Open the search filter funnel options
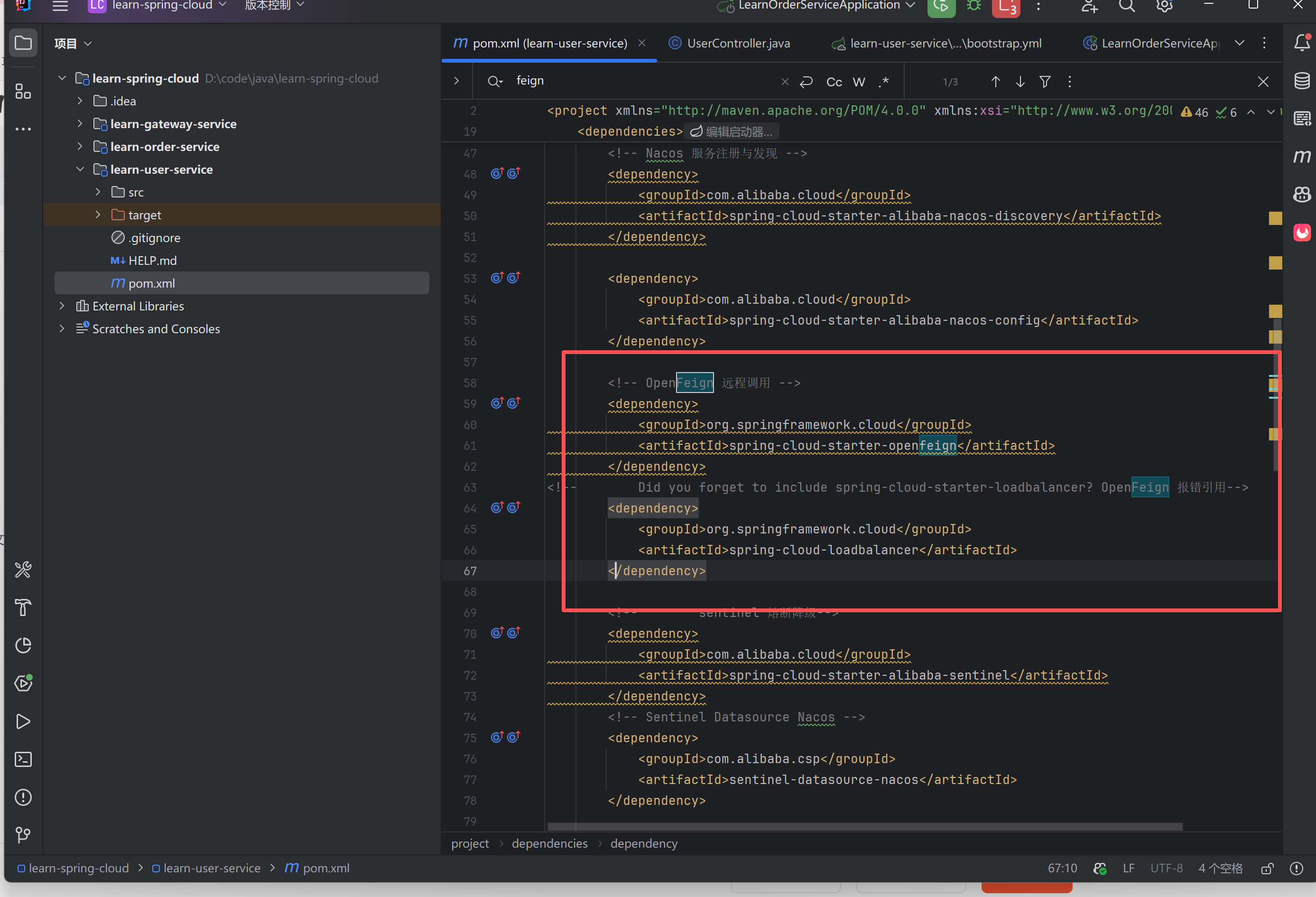Image resolution: width=1316 pixels, height=897 pixels. click(1045, 82)
